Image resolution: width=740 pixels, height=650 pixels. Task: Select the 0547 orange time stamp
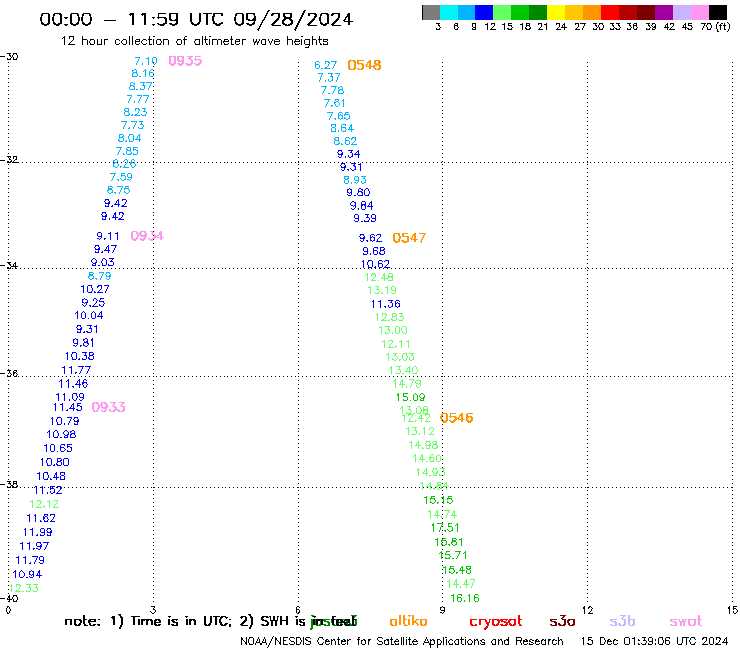pos(409,238)
